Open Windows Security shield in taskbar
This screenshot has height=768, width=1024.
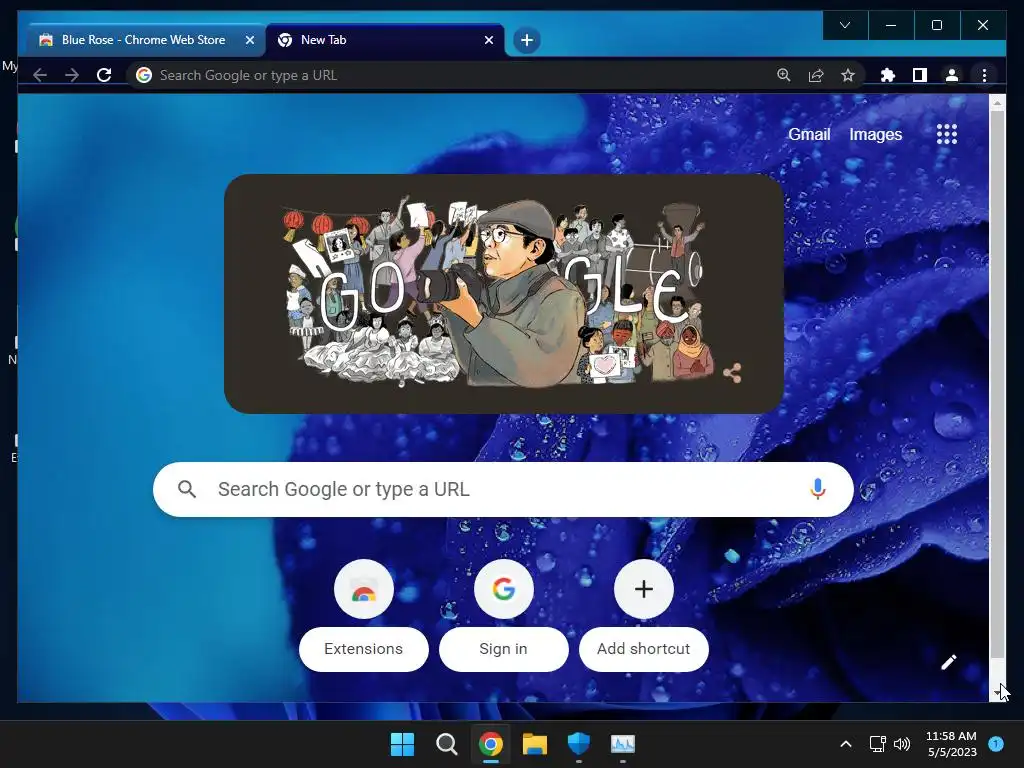(x=579, y=744)
